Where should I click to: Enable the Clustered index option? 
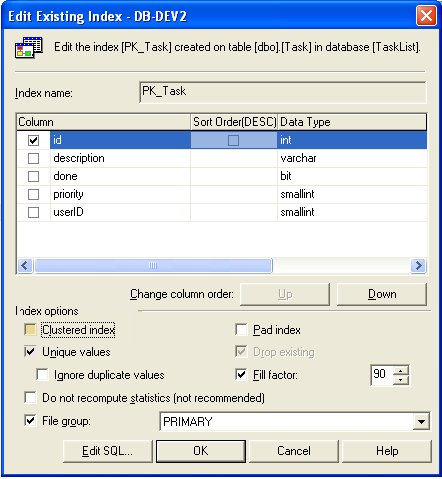[30, 330]
